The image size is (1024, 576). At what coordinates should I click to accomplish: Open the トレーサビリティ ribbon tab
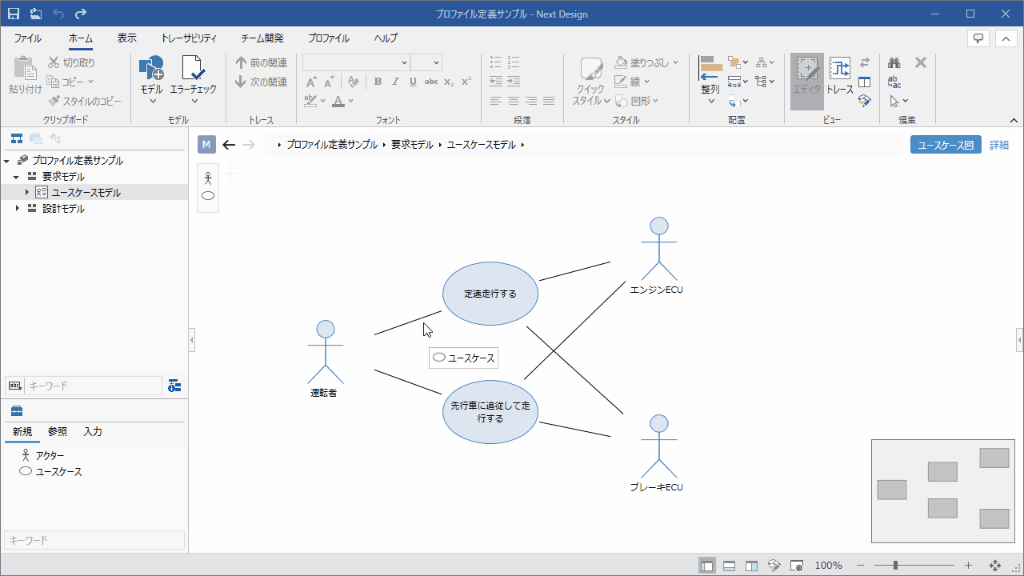click(x=189, y=39)
